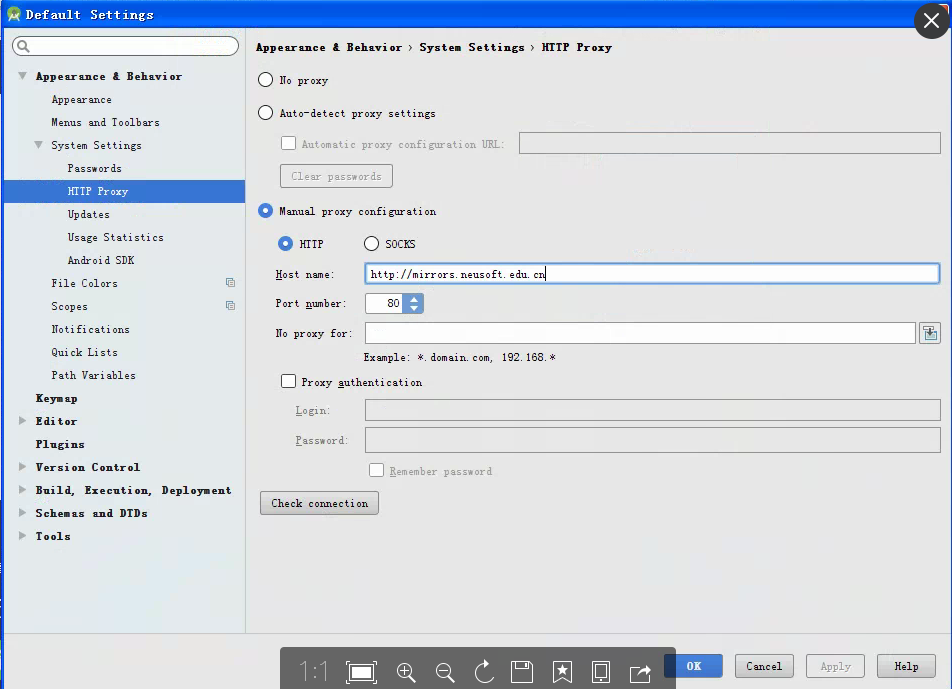Close the image viewer with the X button
The width and height of the screenshot is (952, 689).
click(x=931, y=21)
